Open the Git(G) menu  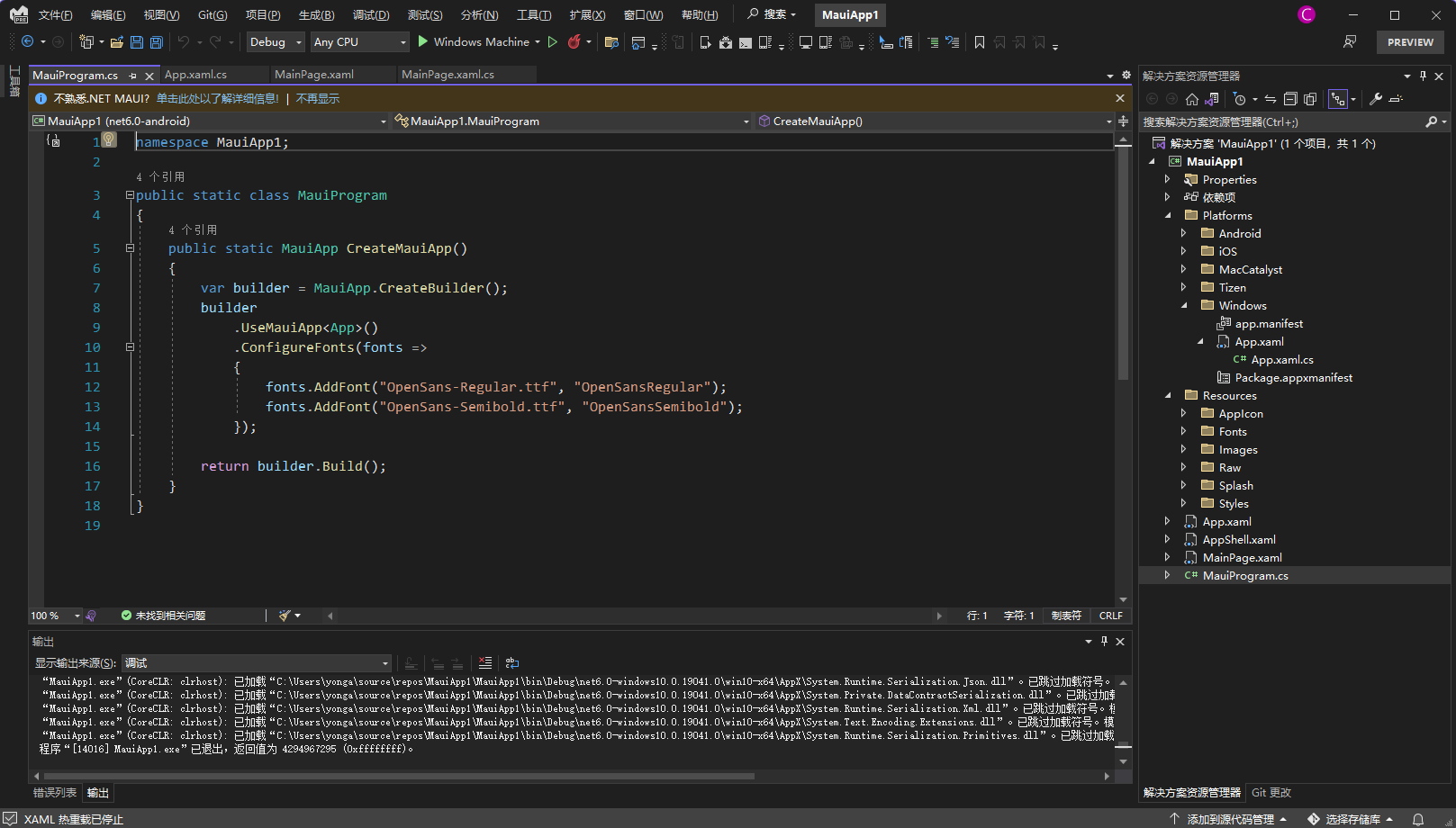click(x=213, y=14)
